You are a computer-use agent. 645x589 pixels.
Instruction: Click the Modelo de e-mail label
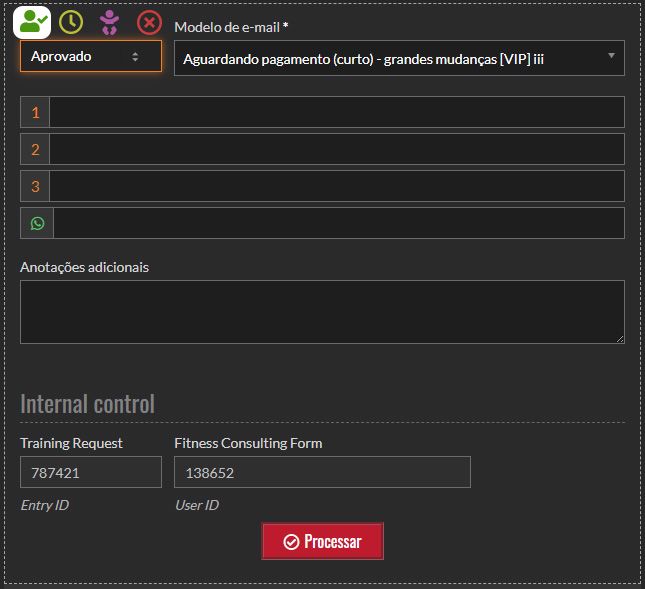tap(231, 27)
